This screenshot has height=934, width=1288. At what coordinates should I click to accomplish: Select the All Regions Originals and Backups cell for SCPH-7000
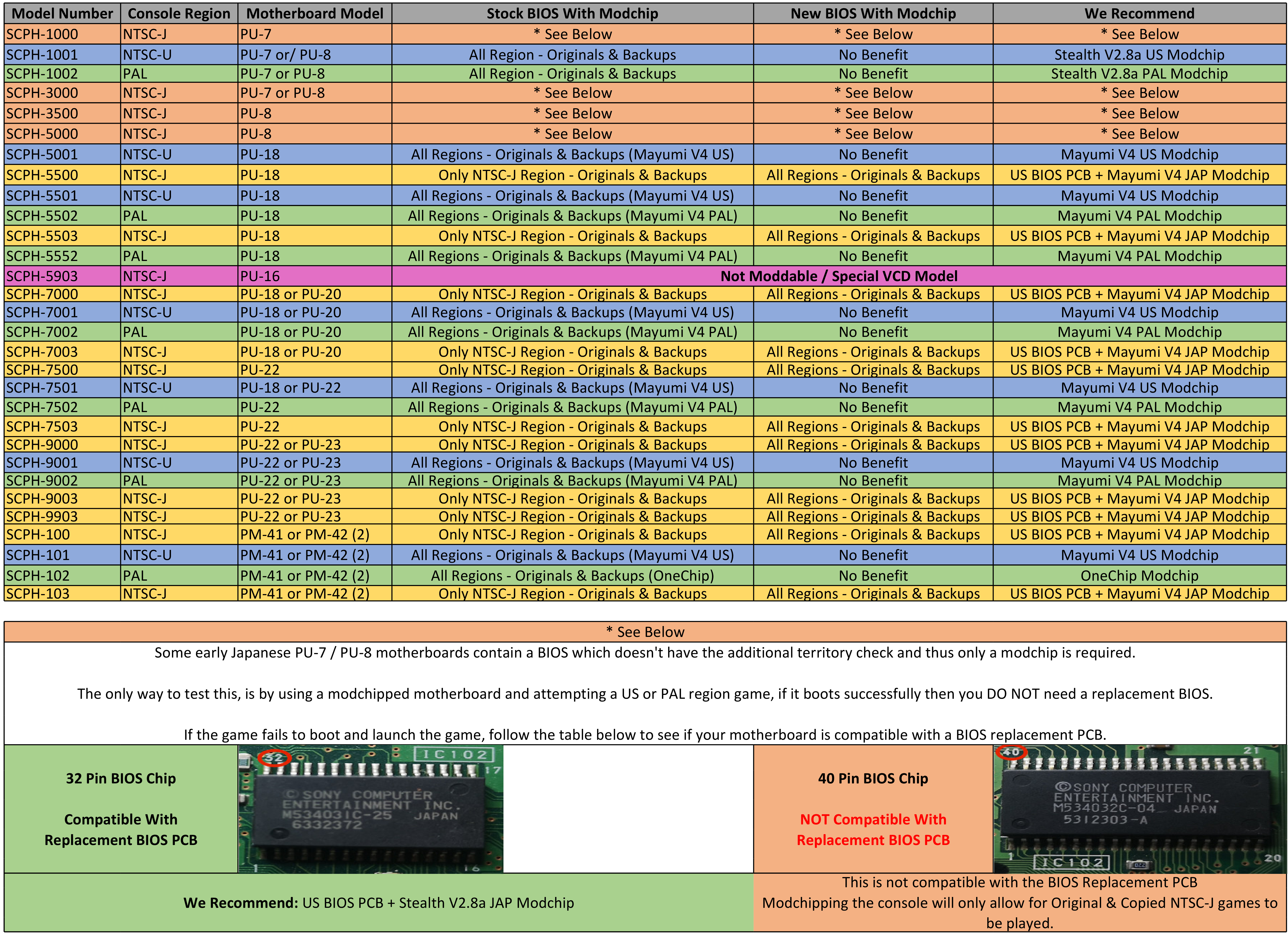pyautogui.click(x=873, y=294)
